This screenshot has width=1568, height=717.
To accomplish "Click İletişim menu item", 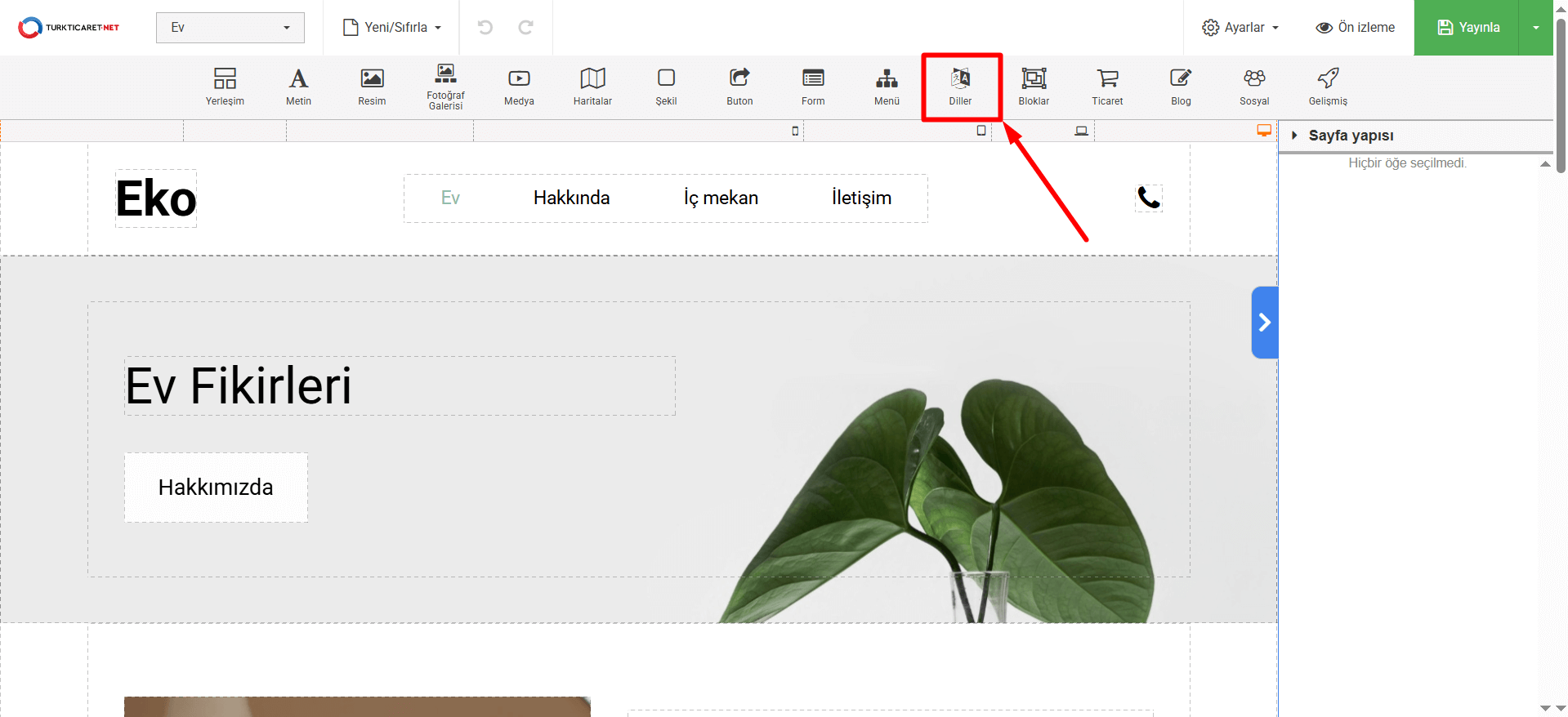I will 861,198.
